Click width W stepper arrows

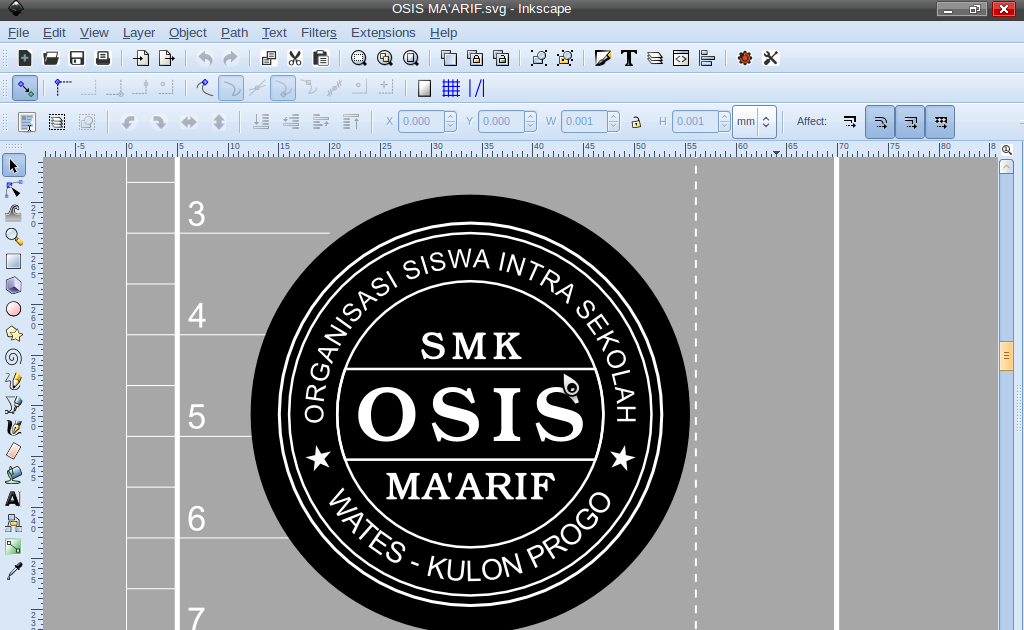tap(613, 121)
